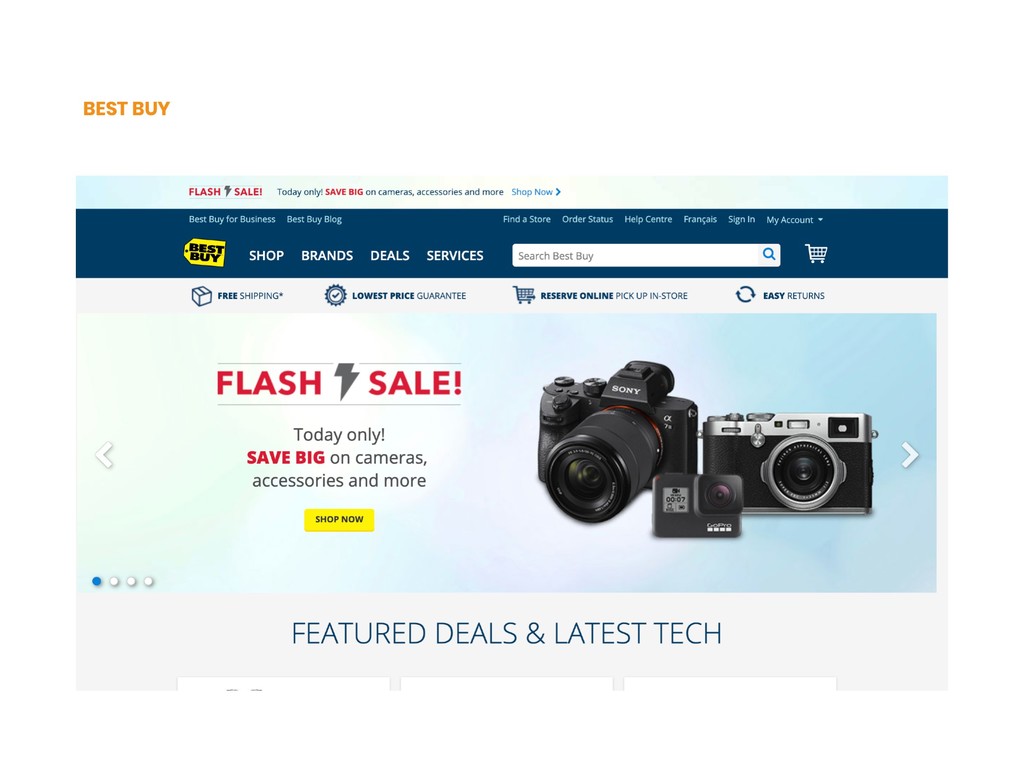The width and height of the screenshot is (1024, 768).
Task: Click the Free Shipping box icon
Action: coord(201,296)
